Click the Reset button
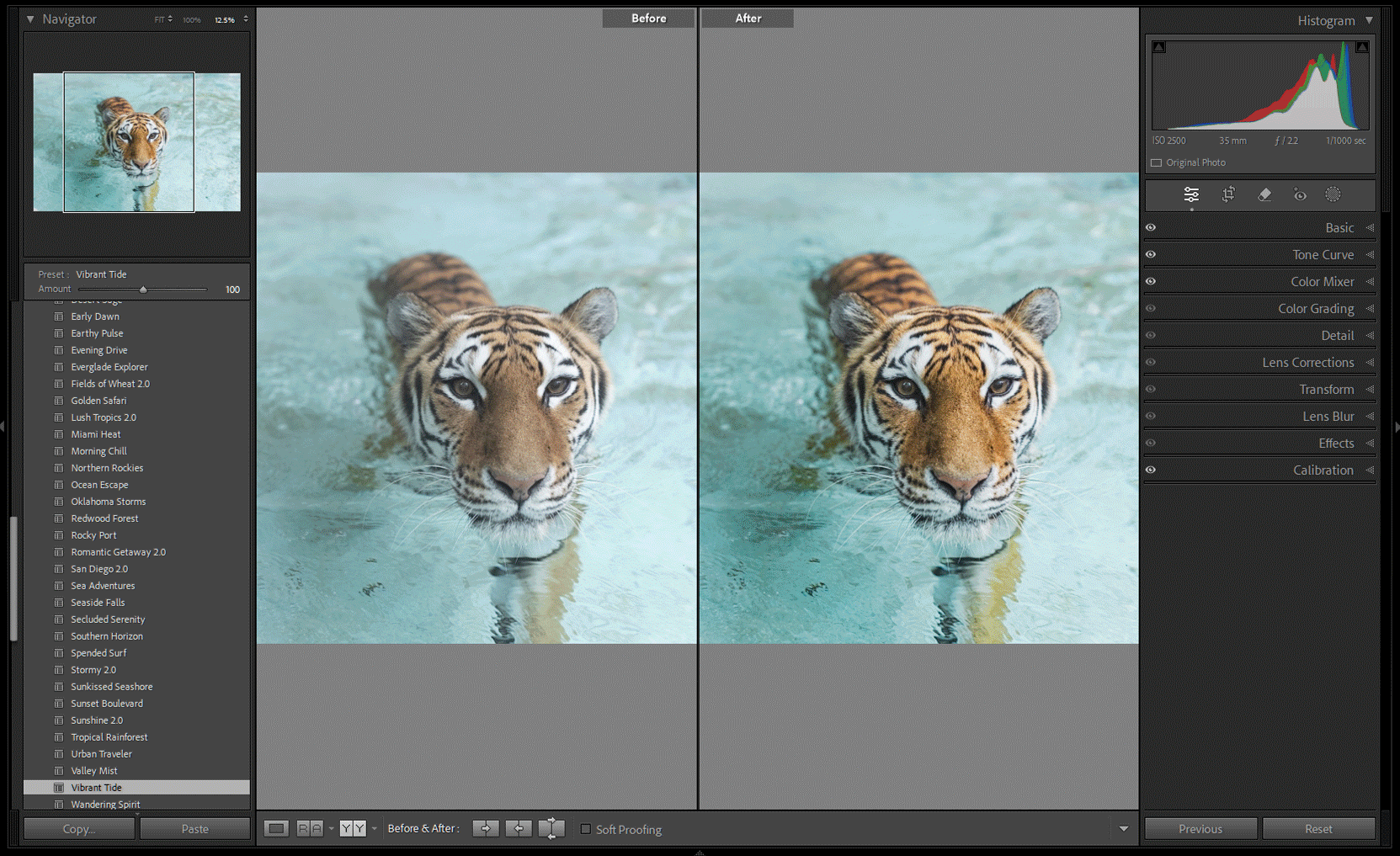This screenshot has width=1400, height=856. [x=1318, y=828]
